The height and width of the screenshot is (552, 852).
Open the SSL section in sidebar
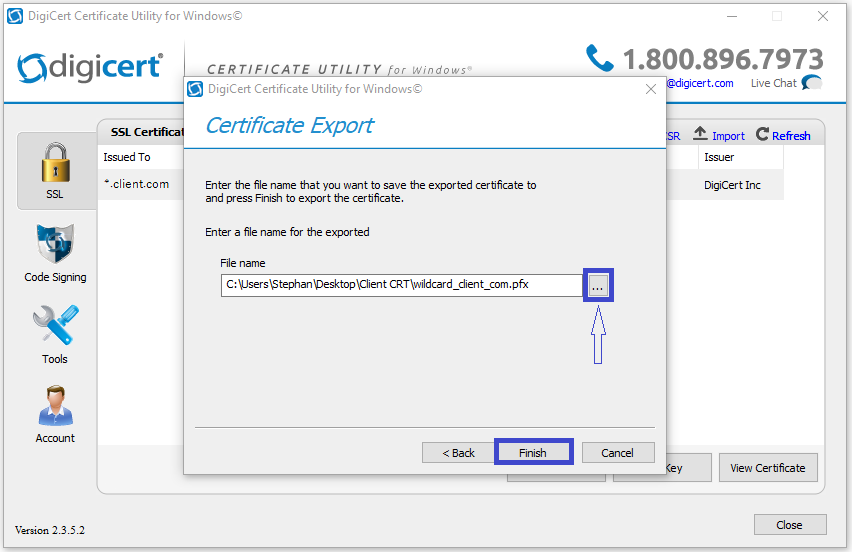click(x=55, y=171)
